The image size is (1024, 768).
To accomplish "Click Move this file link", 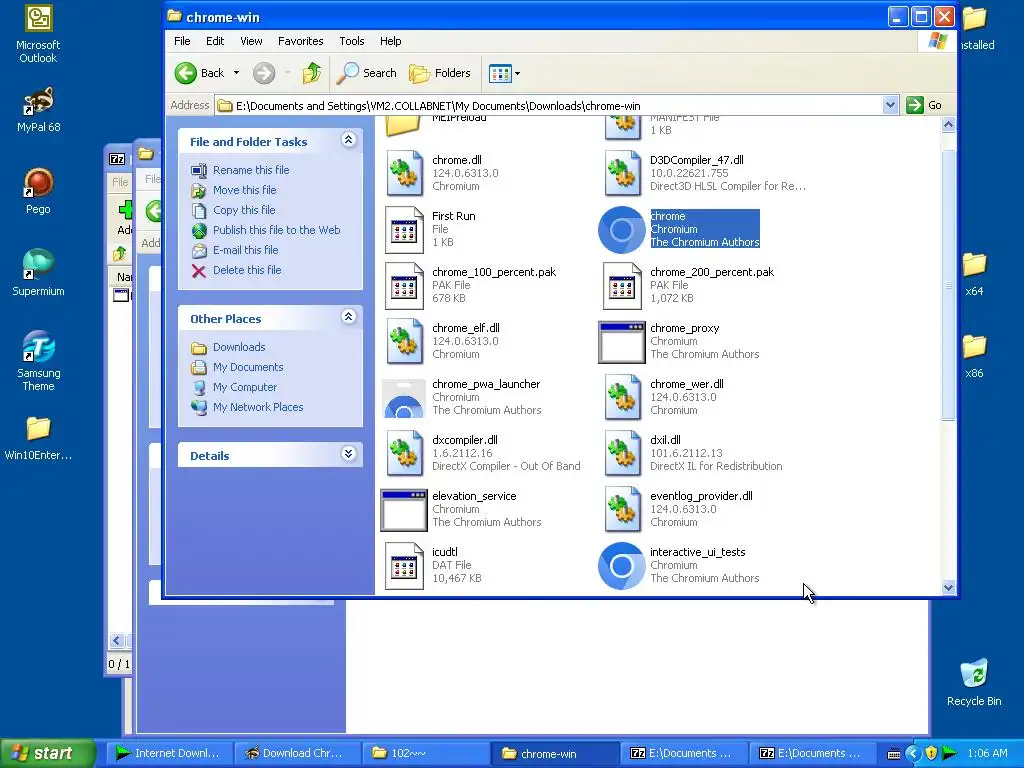I will point(244,190).
